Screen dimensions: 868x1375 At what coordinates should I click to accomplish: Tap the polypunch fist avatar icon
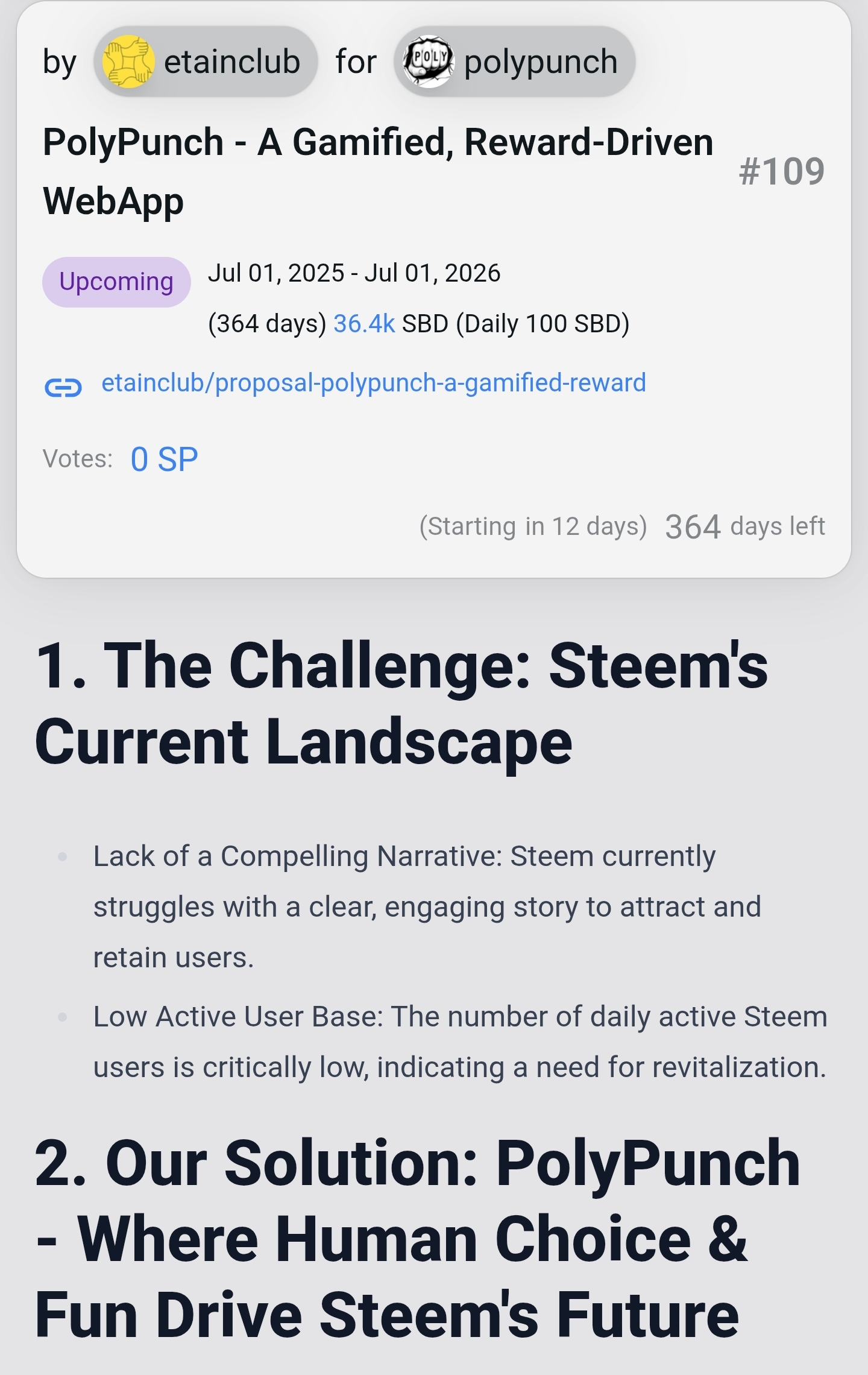[428, 62]
